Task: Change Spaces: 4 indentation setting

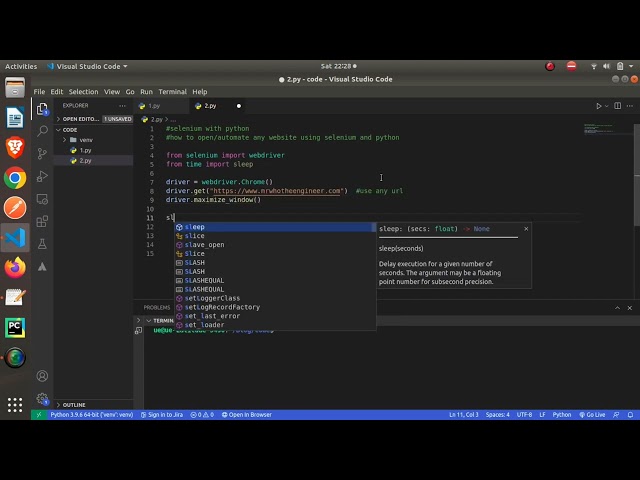Action: [x=498, y=415]
